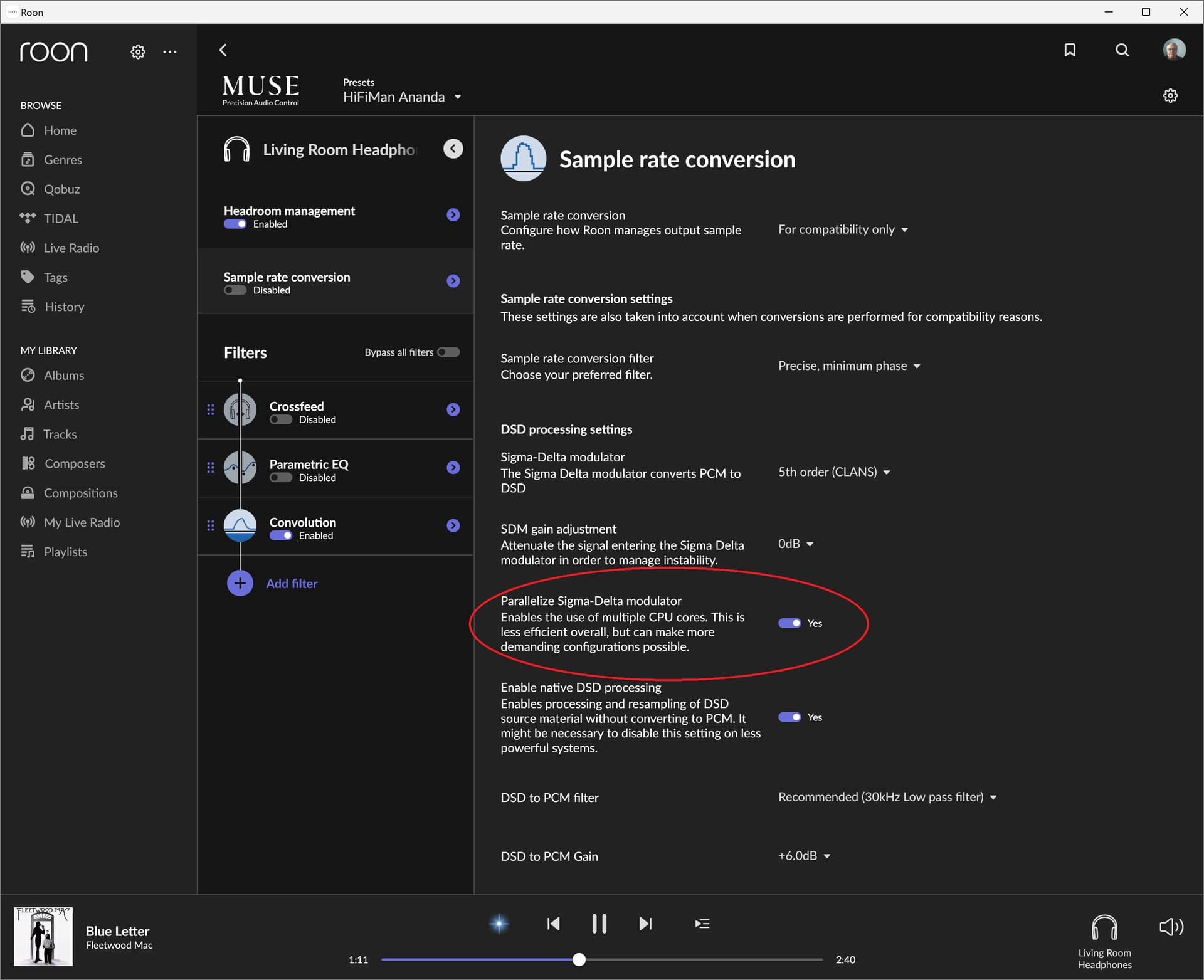Open Playlists under My Library
The image size is (1204, 980).
[65, 552]
